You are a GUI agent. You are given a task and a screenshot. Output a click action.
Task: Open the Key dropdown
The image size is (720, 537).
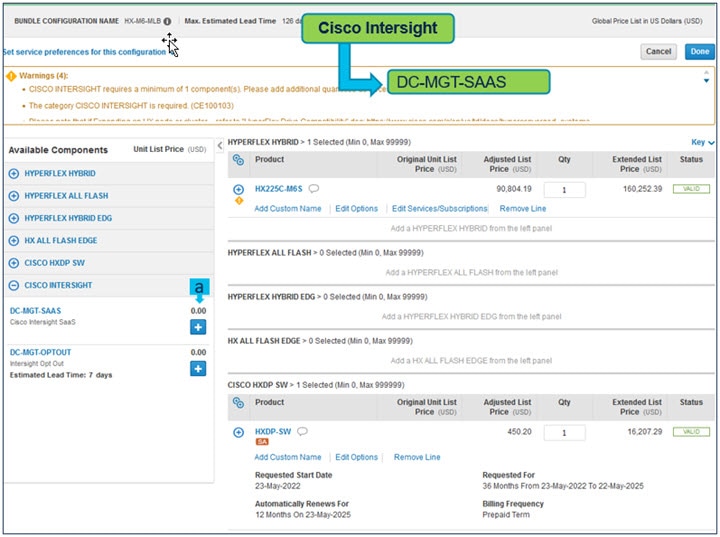pos(703,142)
